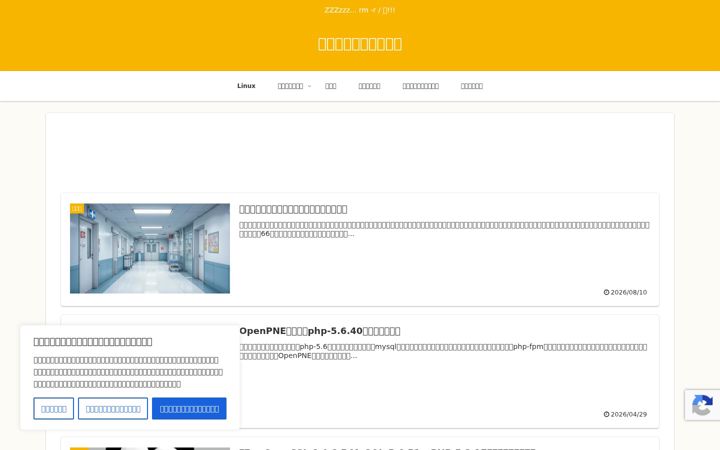The height and width of the screenshot is (450, 720).
Task: Open the longest navigation menu item
Action: [421, 86]
